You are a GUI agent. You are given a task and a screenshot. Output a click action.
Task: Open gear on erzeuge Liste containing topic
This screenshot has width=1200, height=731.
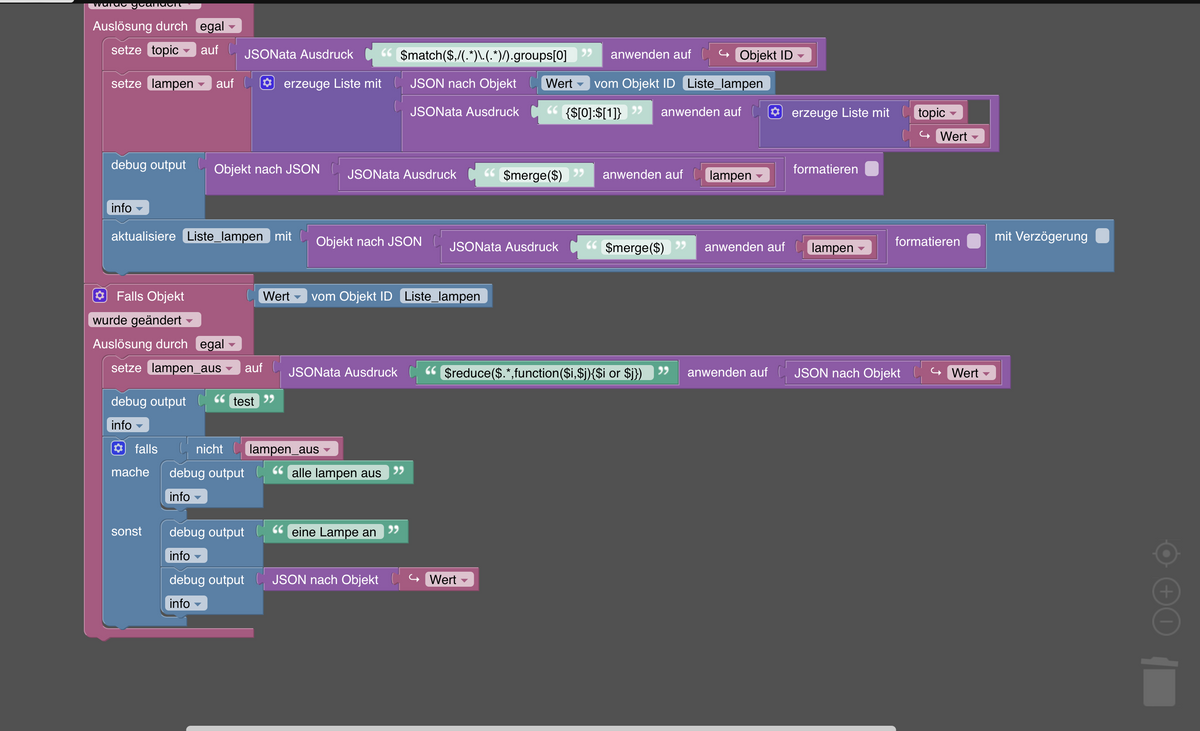pyautogui.click(x=775, y=113)
